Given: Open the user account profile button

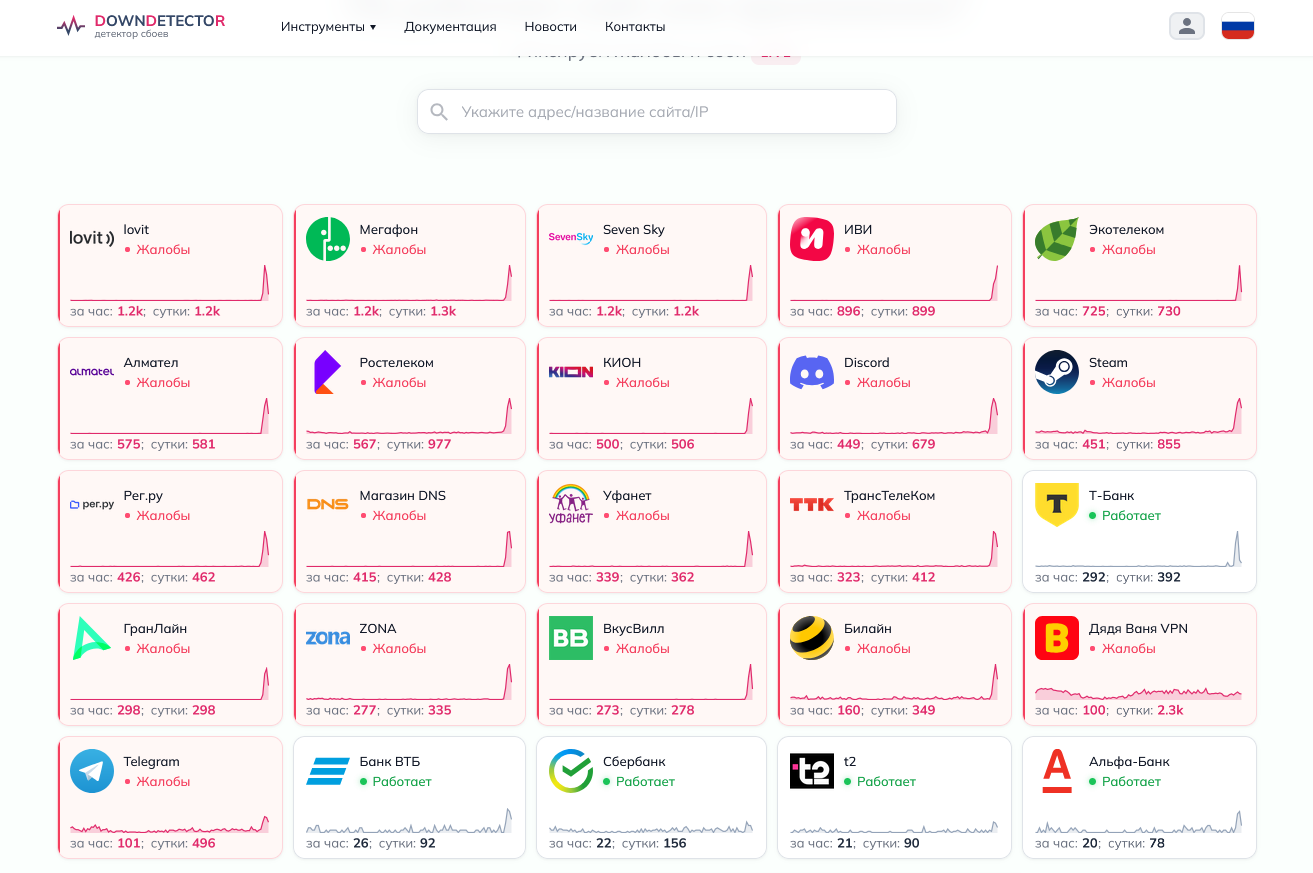Looking at the screenshot, I should coord(1187,27).
